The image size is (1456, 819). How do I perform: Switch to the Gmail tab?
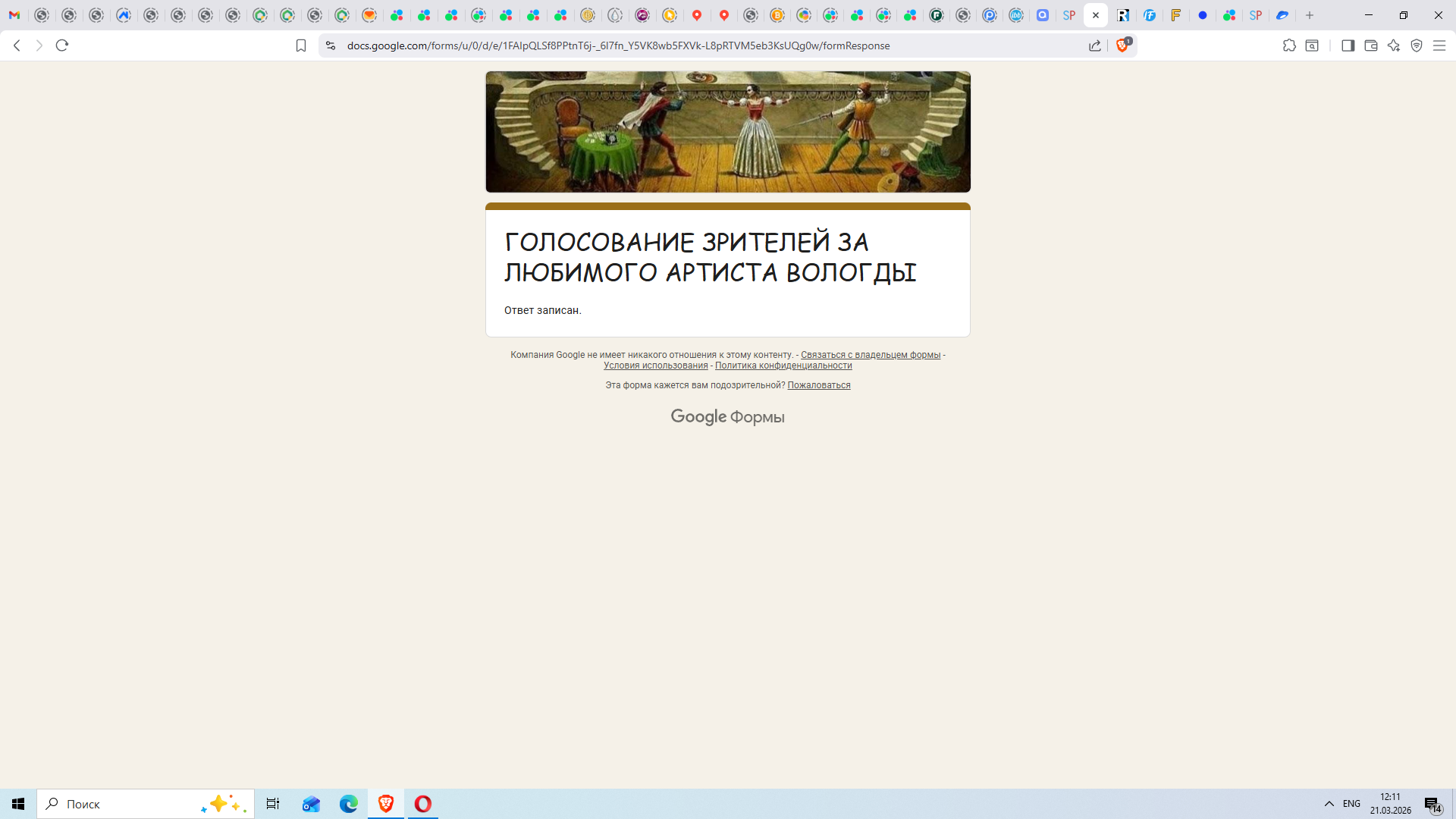14,15
